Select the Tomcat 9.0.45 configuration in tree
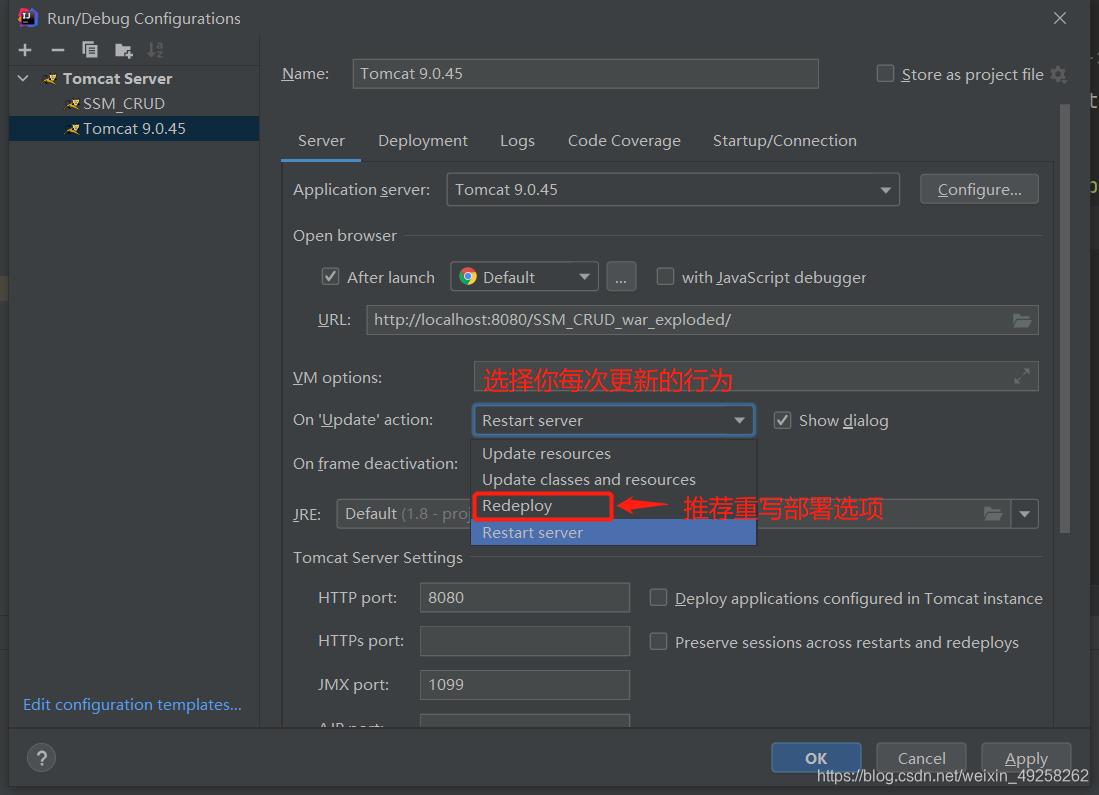 pos(134,129)
